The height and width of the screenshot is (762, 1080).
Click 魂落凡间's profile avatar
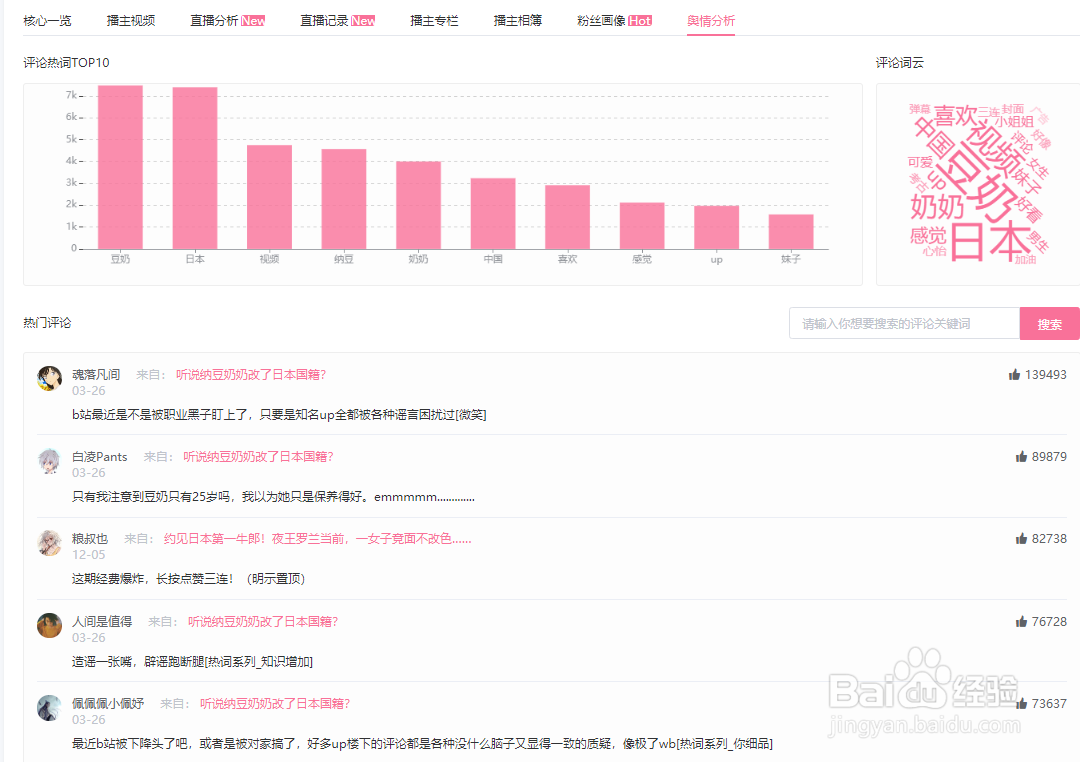tap(49, 378)
